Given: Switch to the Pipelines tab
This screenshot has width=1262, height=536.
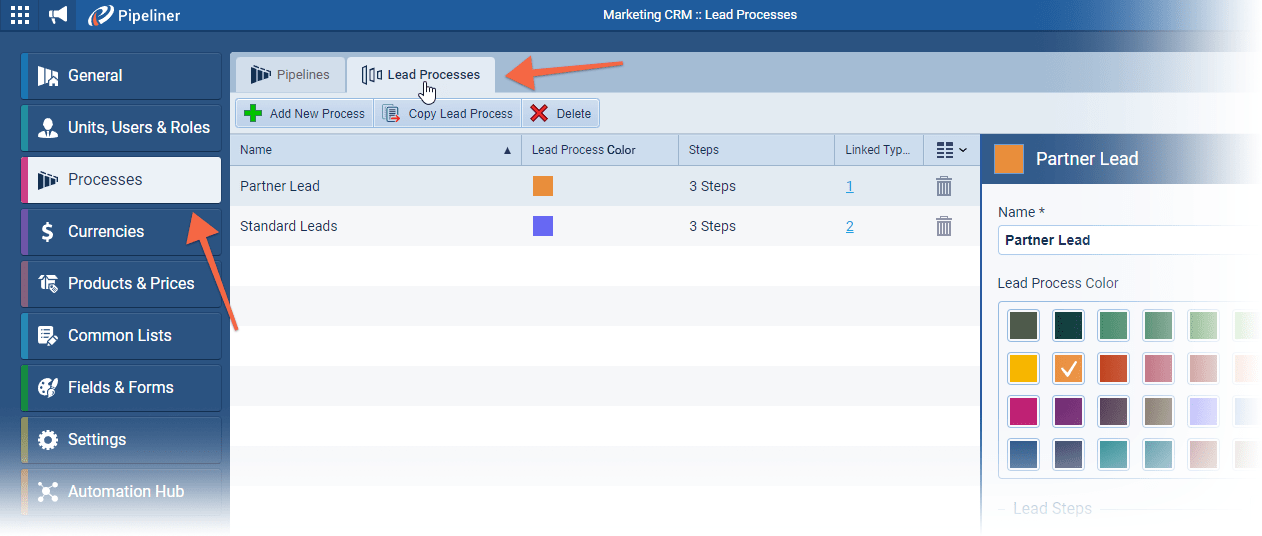Looking at the screenshot, I should pyautogui.click(x=290, y=75).
